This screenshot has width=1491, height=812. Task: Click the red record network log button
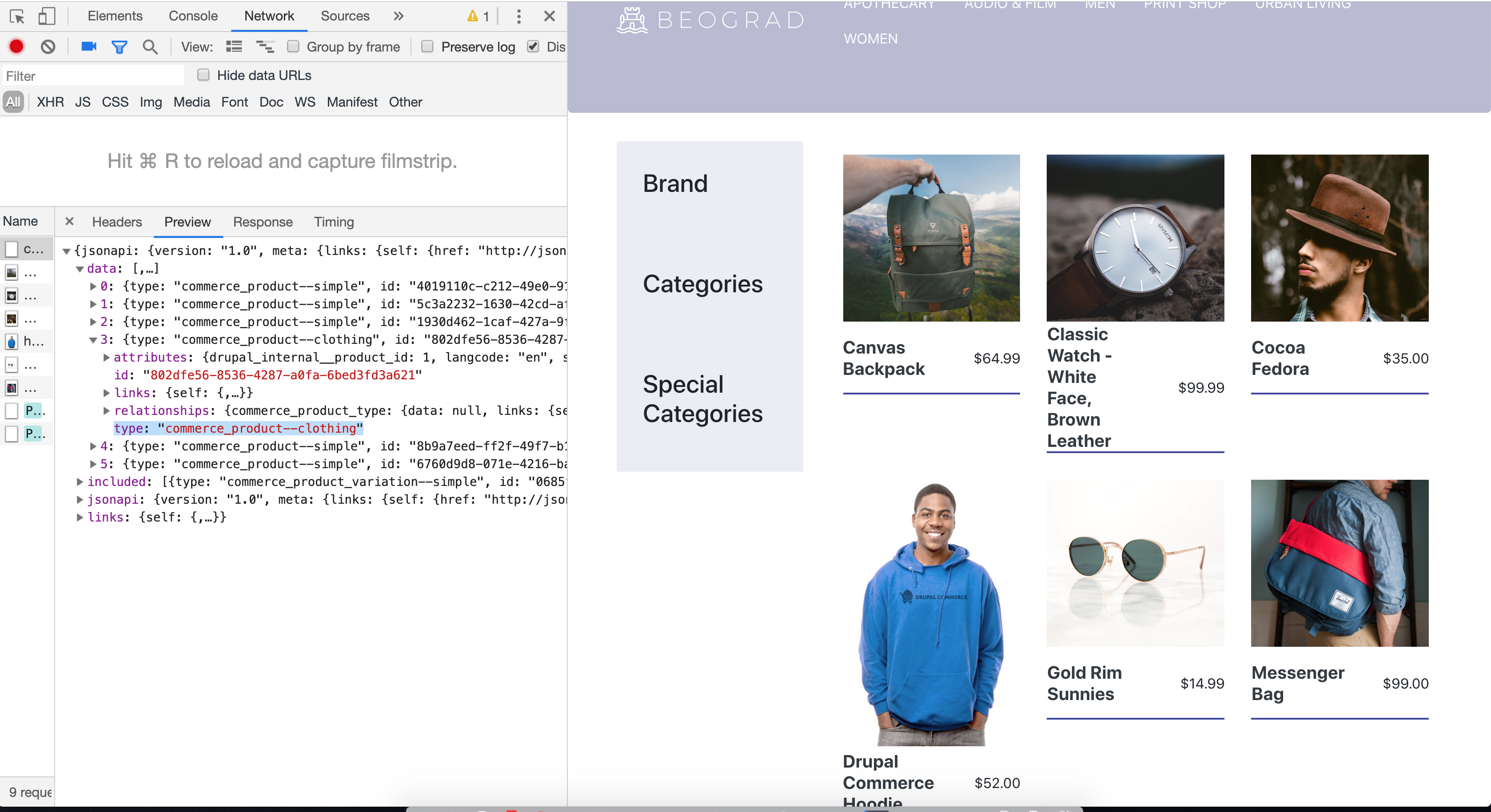17,46
